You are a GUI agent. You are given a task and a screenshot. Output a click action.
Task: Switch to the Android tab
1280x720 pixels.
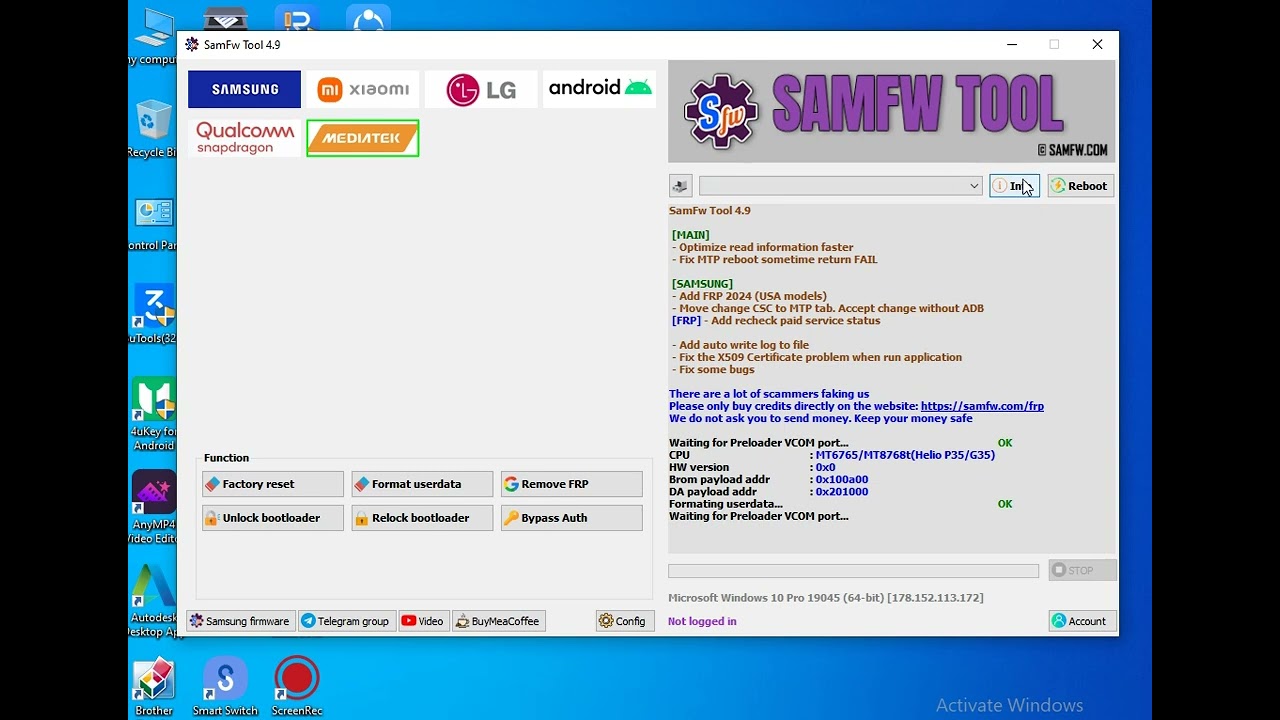pos(599,89)
